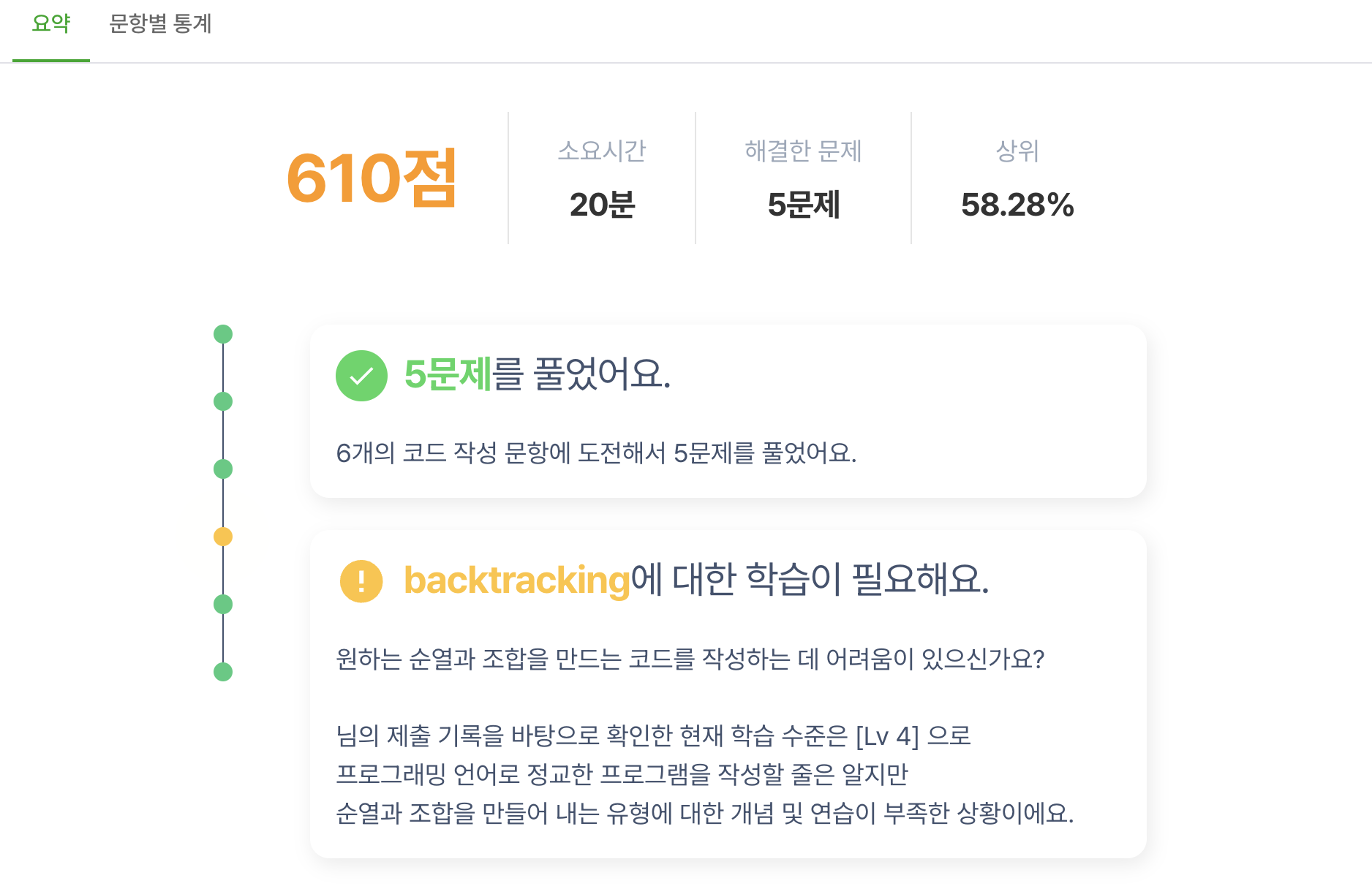Click the 6개의 코드 작성 문항 description
Screen dimensions: 1372x889
(596, 453)
